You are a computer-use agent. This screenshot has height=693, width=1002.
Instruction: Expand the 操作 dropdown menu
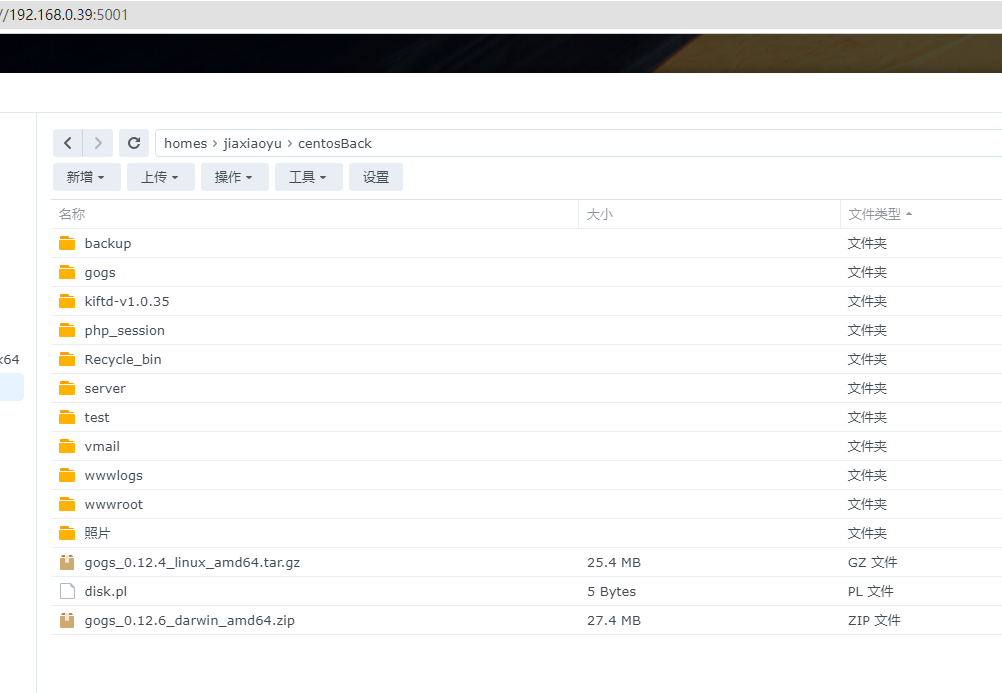(234, 177)
